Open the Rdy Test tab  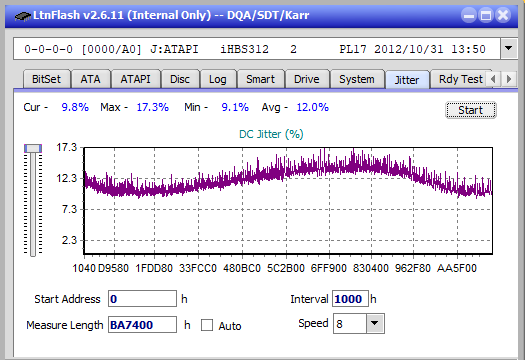pyautogui.click(x=460, y=79)
